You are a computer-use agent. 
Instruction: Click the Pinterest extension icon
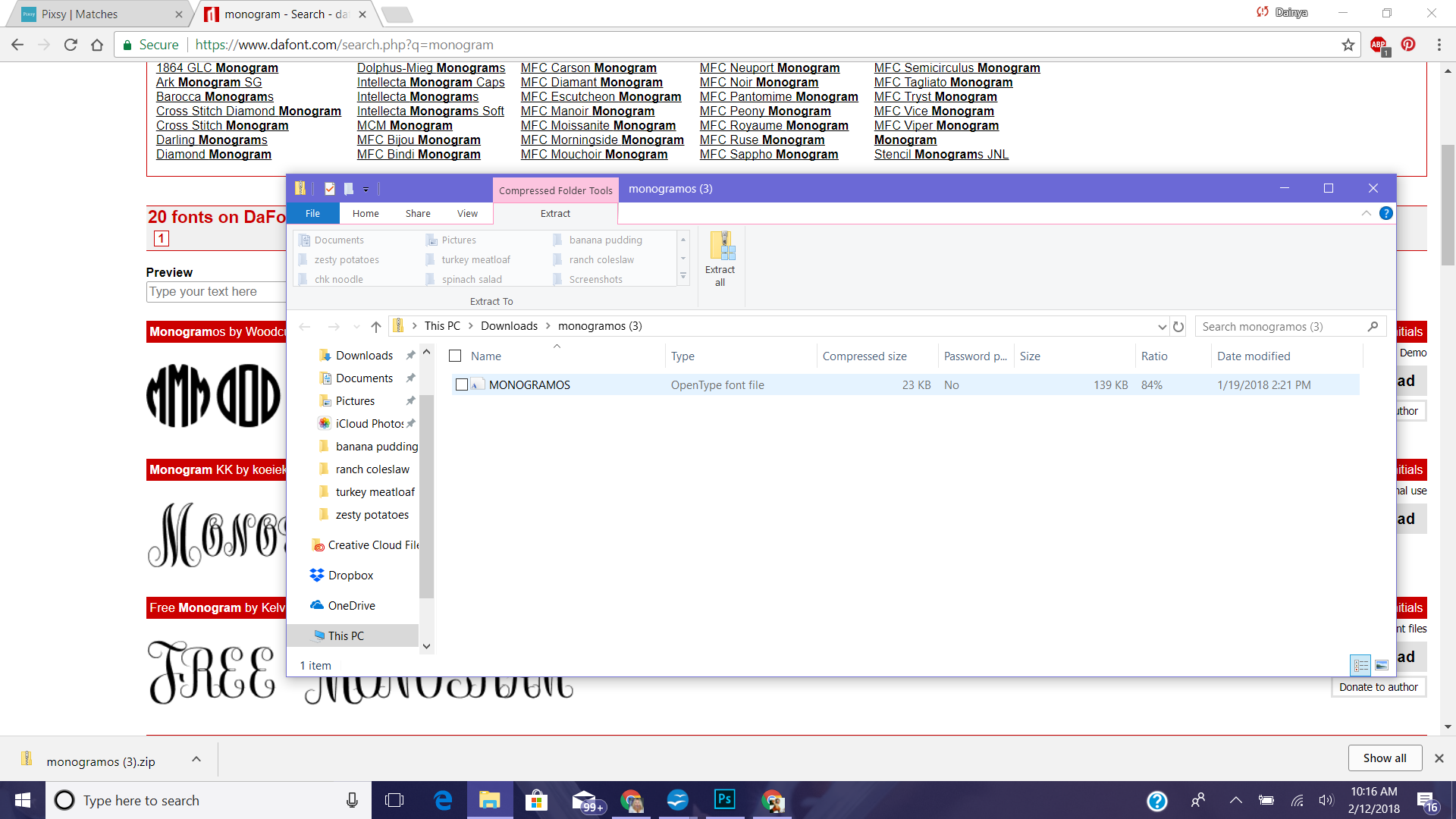pyautogui.click(x=1408, y=44)
